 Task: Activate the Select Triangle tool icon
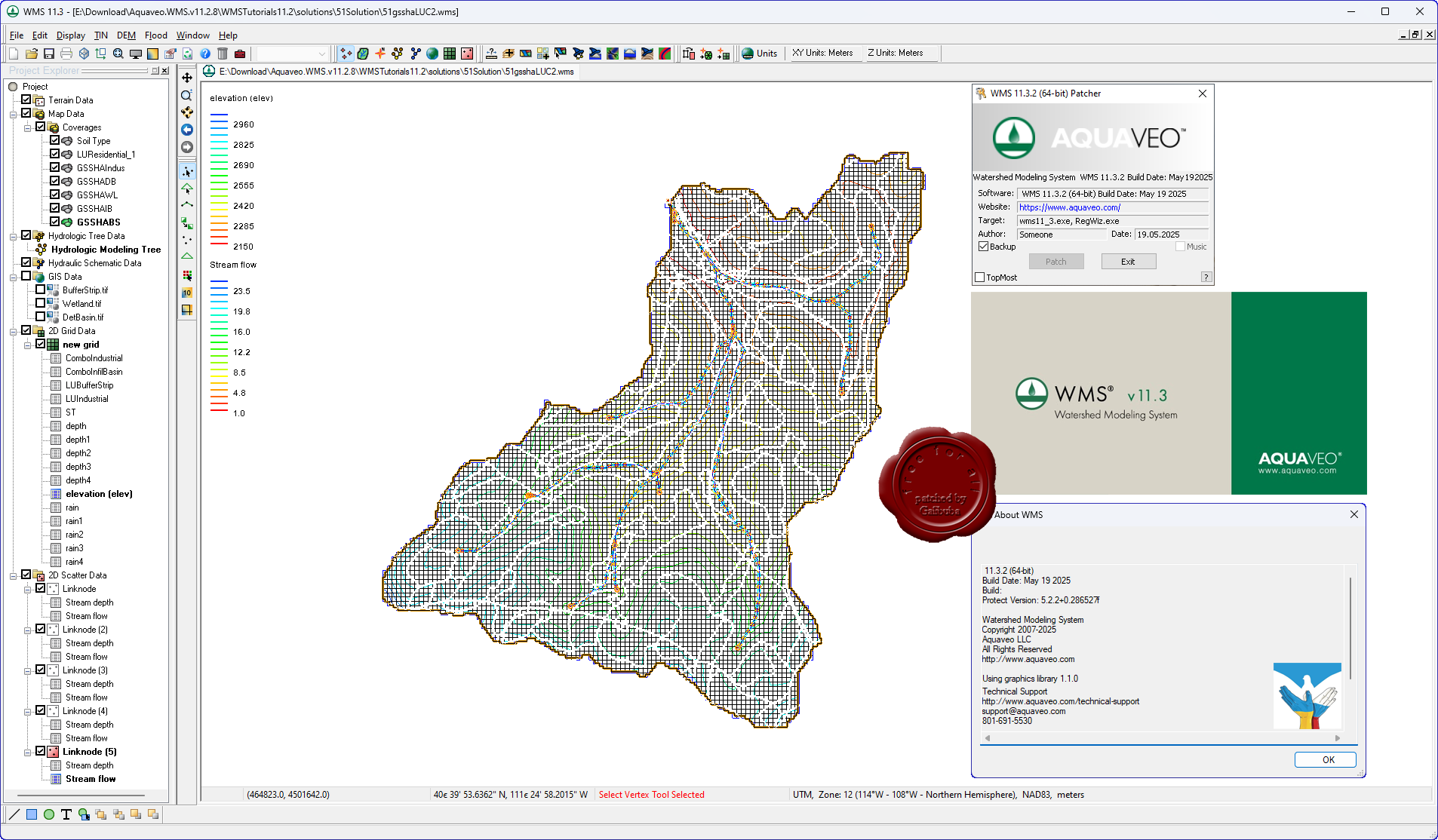pos(187,189)
